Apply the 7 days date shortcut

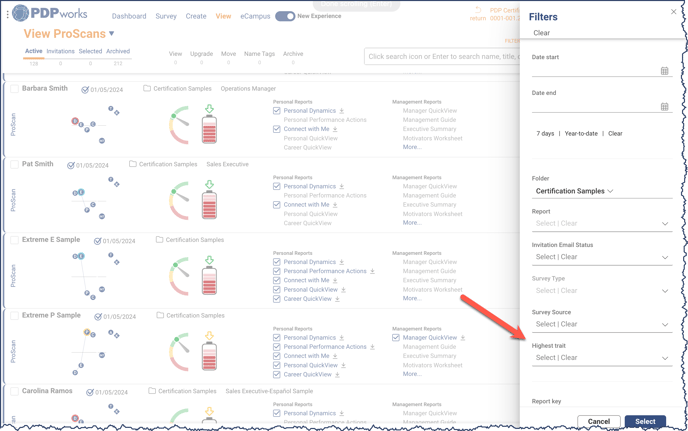(545, 133)
